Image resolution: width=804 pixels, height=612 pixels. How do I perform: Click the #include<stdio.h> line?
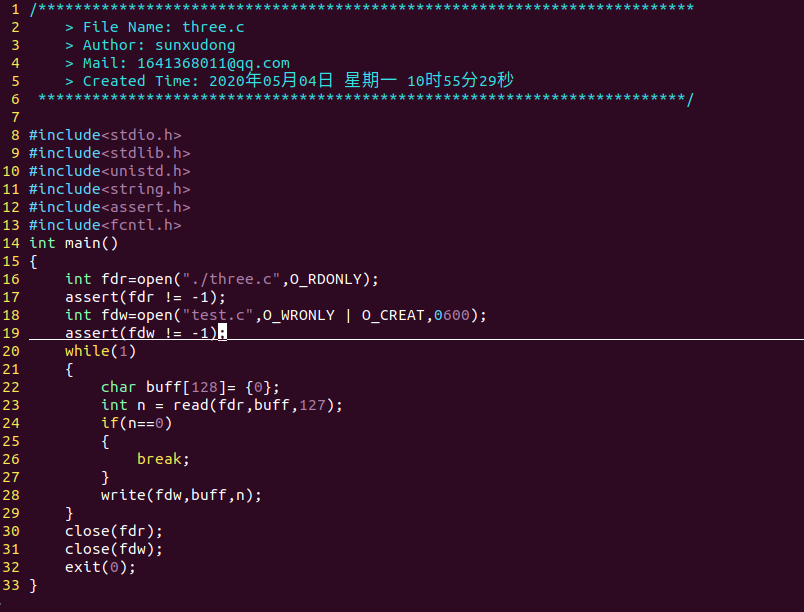(105, 135)
